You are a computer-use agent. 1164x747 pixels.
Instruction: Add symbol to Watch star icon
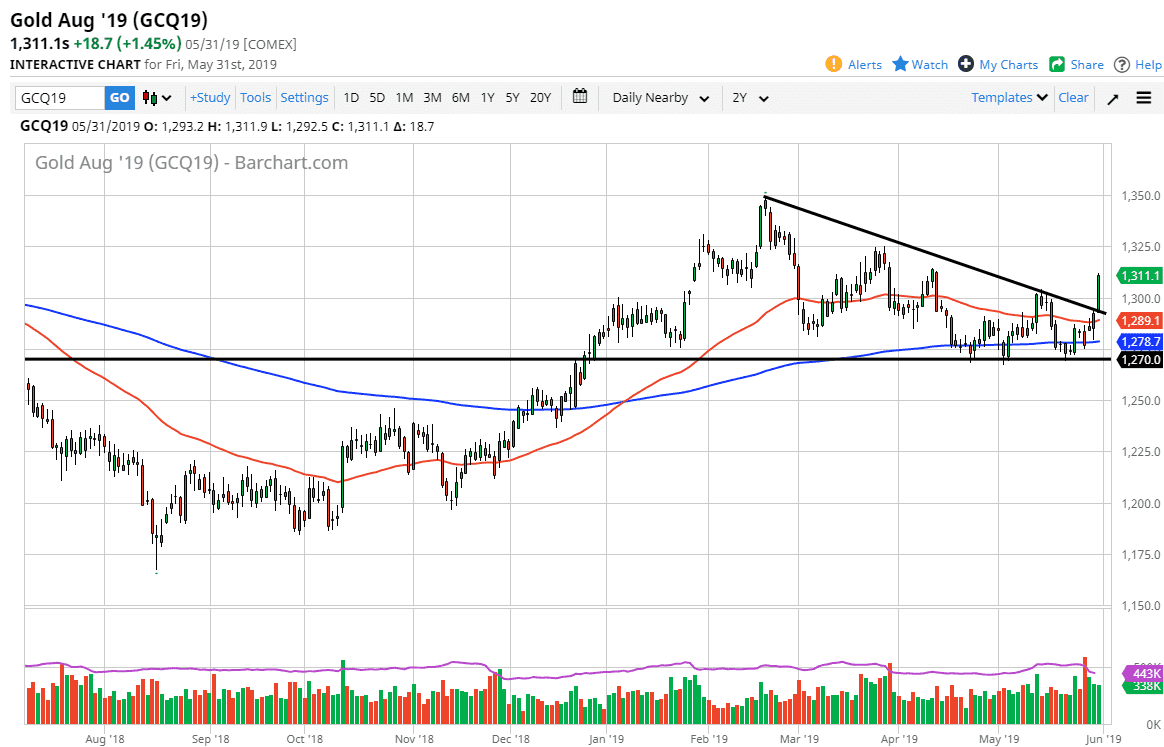900,64
